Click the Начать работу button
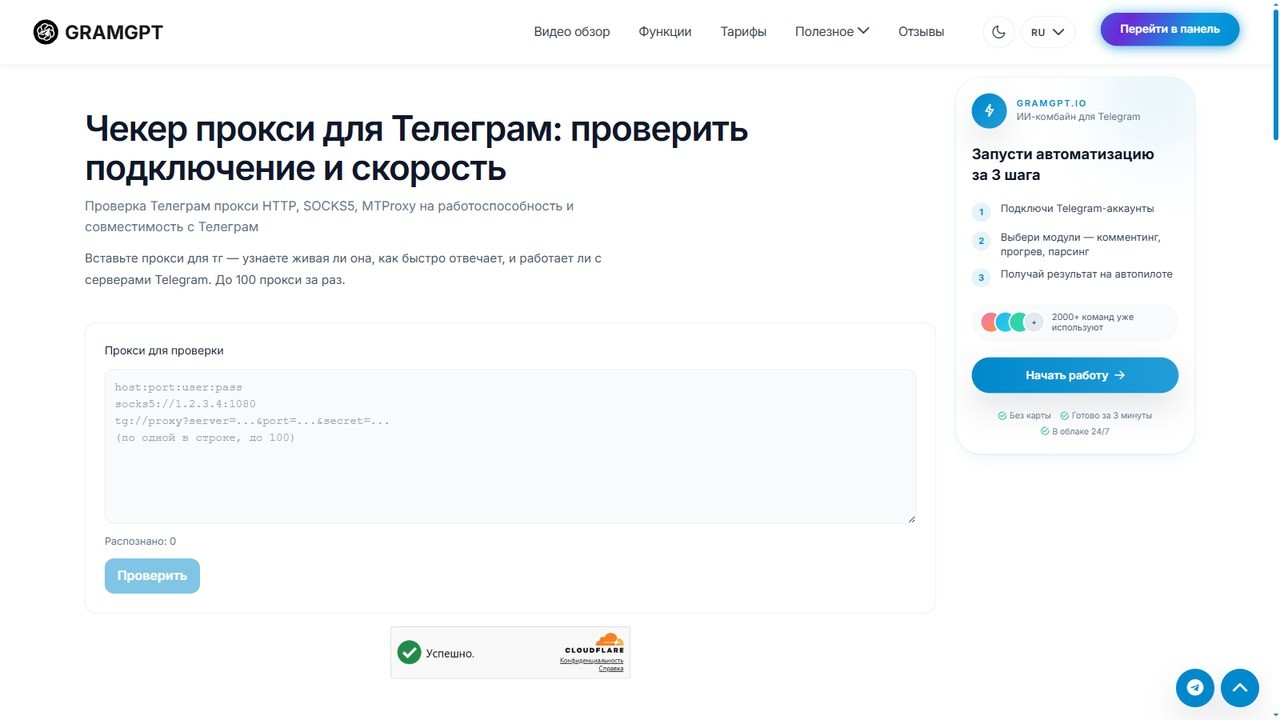This screenshot has height=720, width=1280. click(1075, 375)
